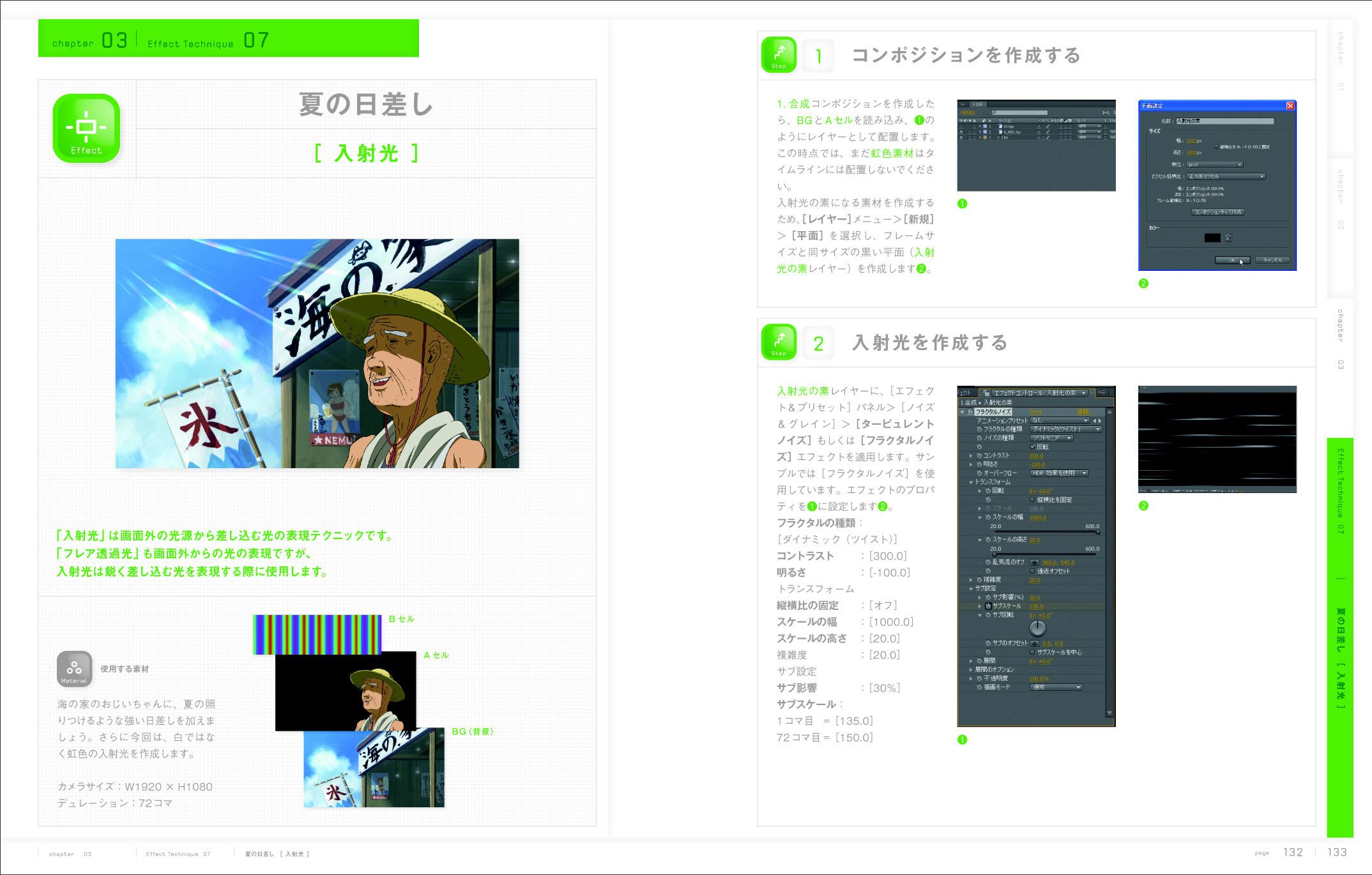Viewport: 1372px width, 875px height.
Task: Click lock icon on Effect Controls tab
Action: click(x=986, y=393)
